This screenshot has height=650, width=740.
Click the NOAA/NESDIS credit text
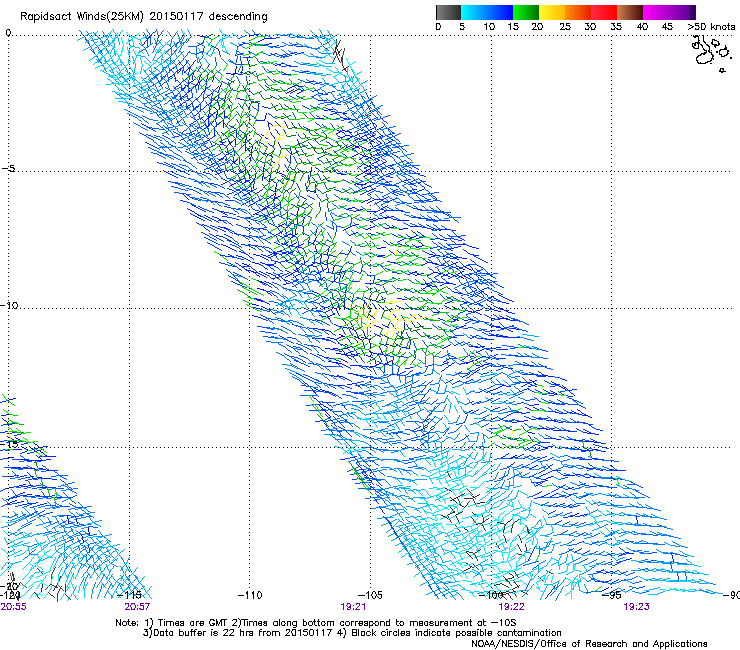coord(589,643)
